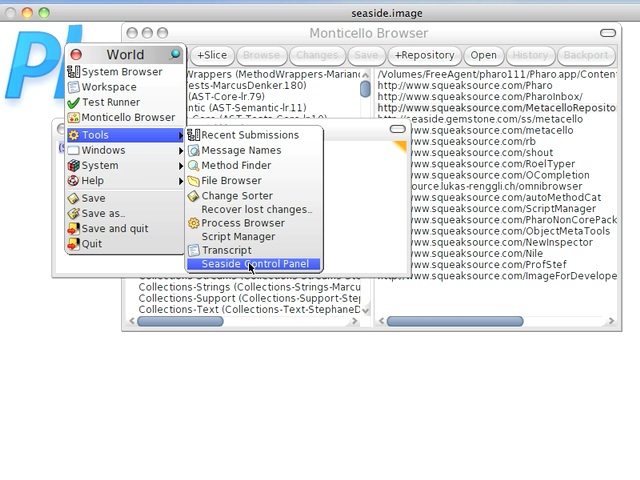Click the Save button in Monticello toolbar
Screen dimensions: 640x480
(x=366, y=55)
